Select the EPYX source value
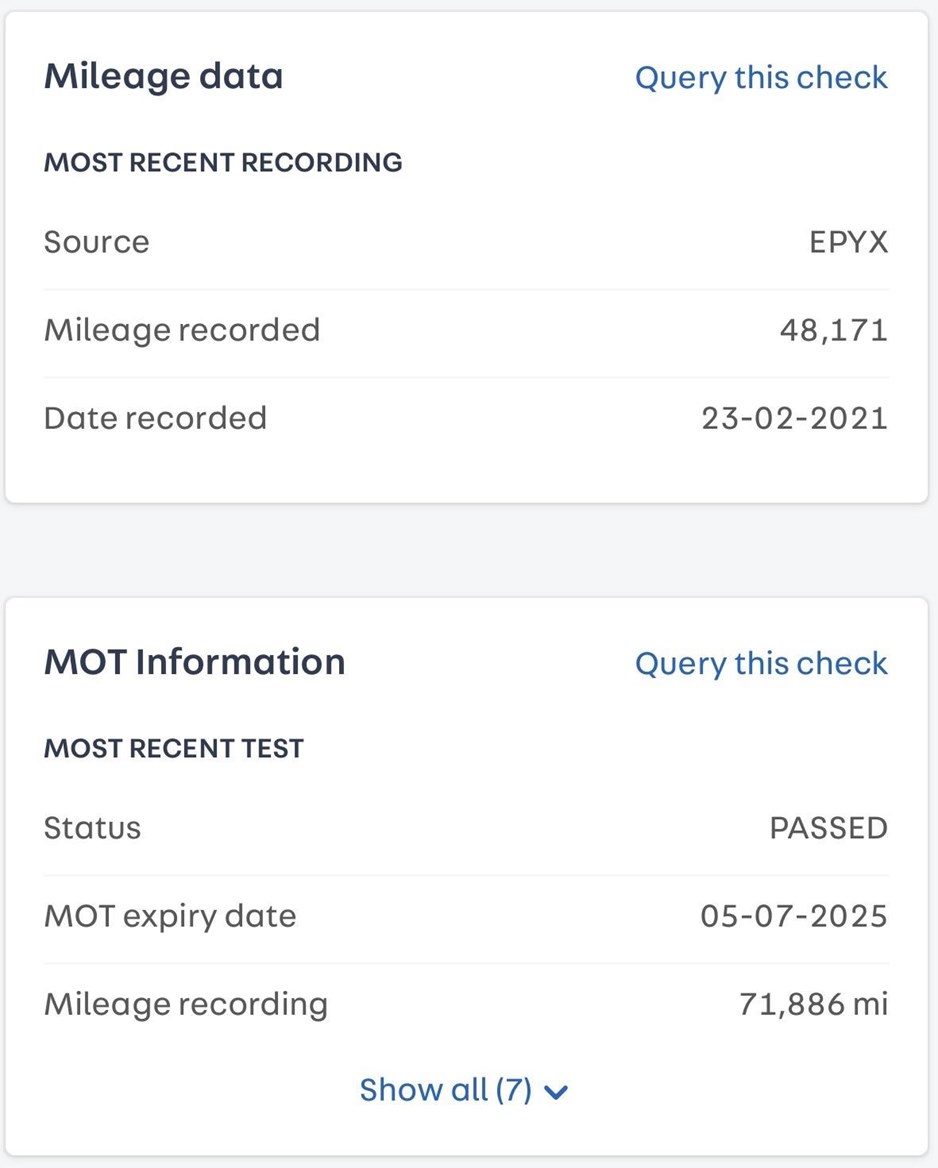 click(x=849, y=242)
